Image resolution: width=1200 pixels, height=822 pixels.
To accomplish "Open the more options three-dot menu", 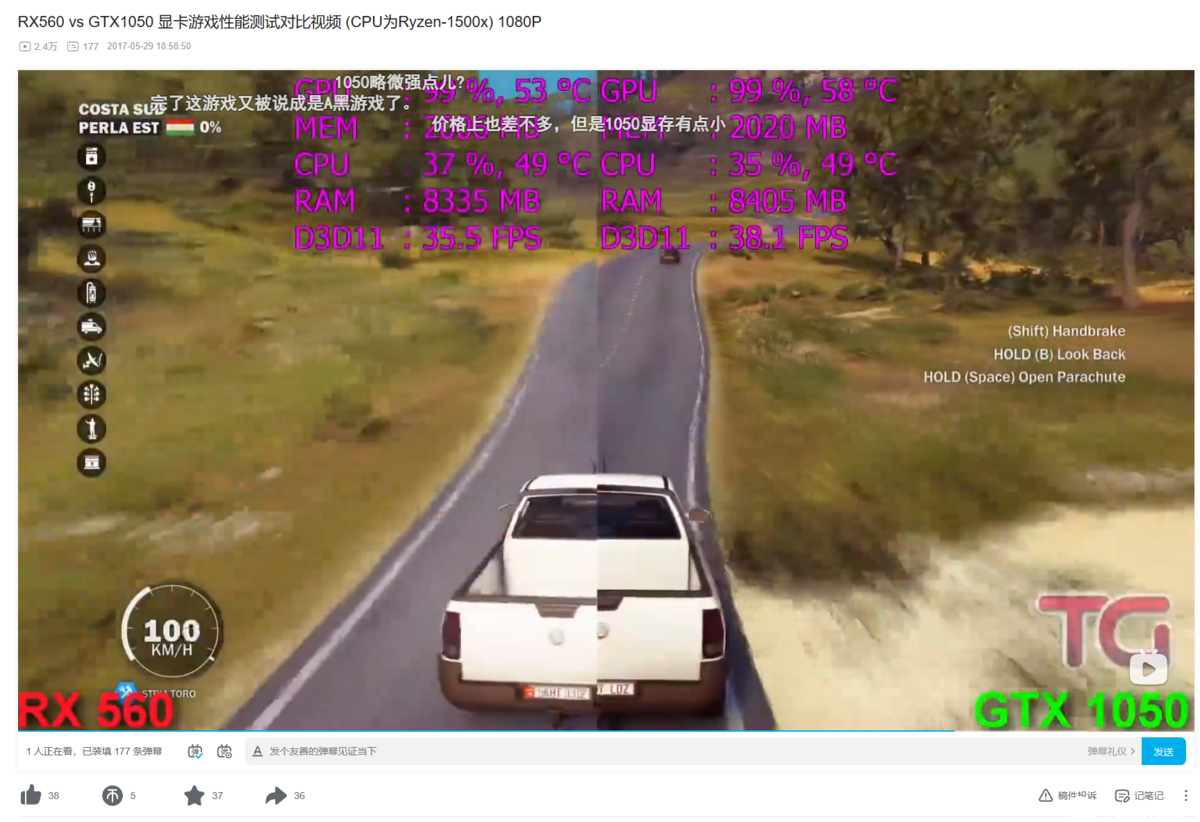I will pos(1186,795).
